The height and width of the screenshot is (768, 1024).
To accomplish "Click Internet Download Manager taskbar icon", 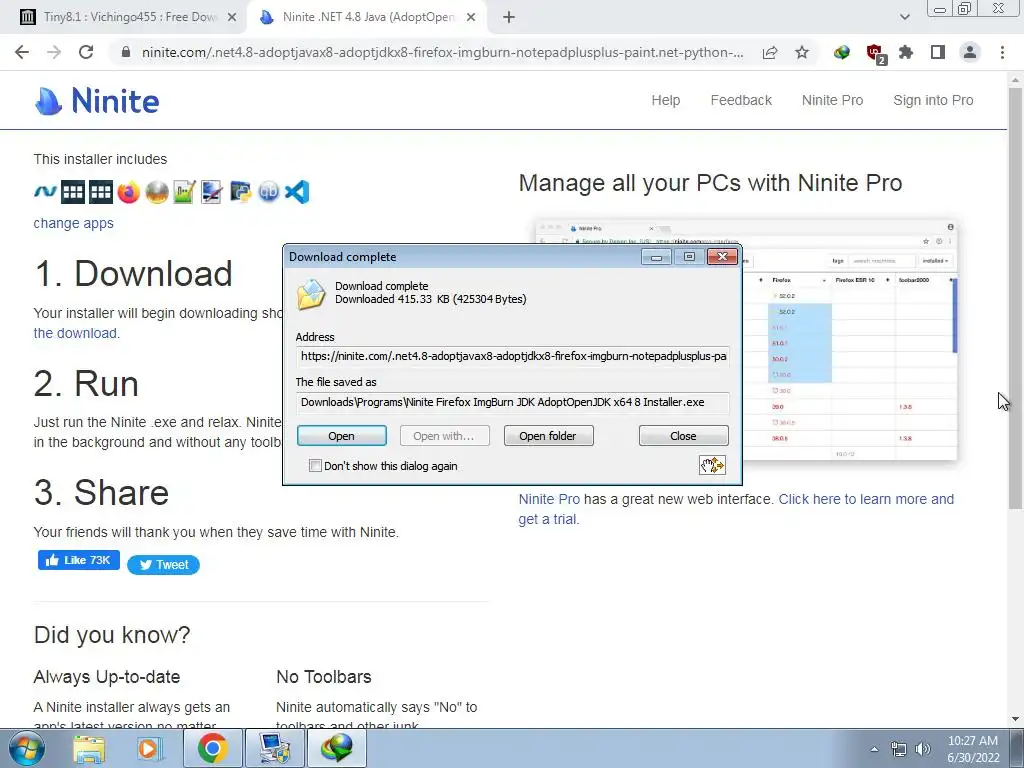I will point(337,748).
